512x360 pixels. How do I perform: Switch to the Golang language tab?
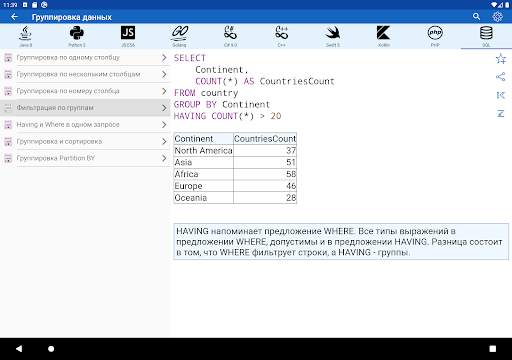coord(179,36)
